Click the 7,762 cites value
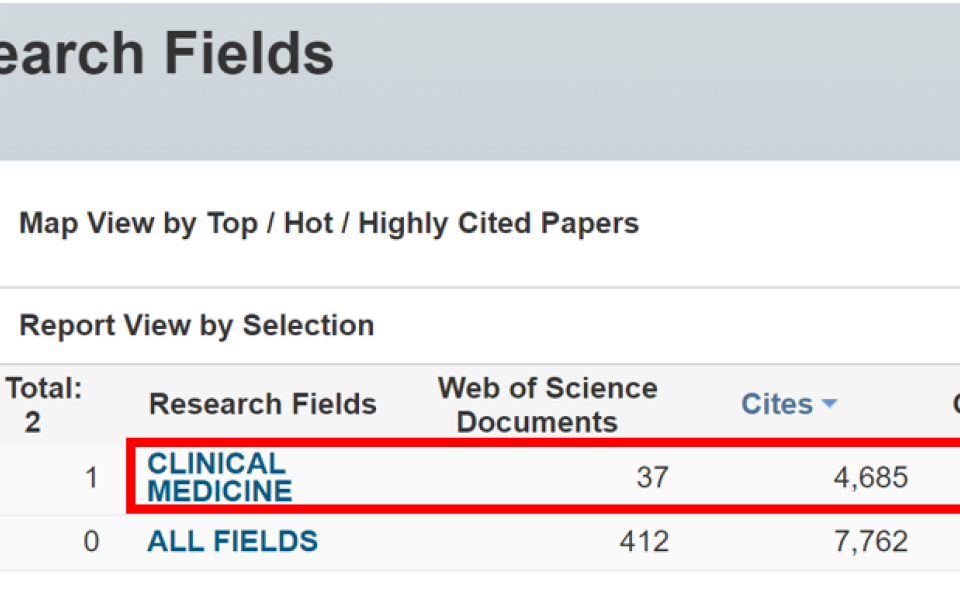Image resolution: width=960 pixels, height=596 pixels. click(x=870, y=541)
